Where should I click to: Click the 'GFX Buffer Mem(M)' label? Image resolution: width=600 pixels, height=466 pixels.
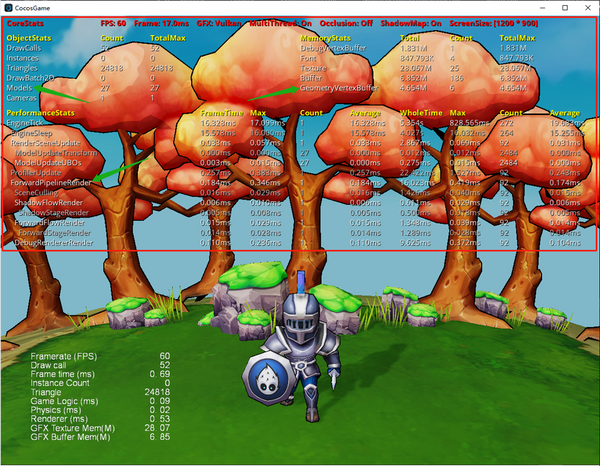(70, 437)
